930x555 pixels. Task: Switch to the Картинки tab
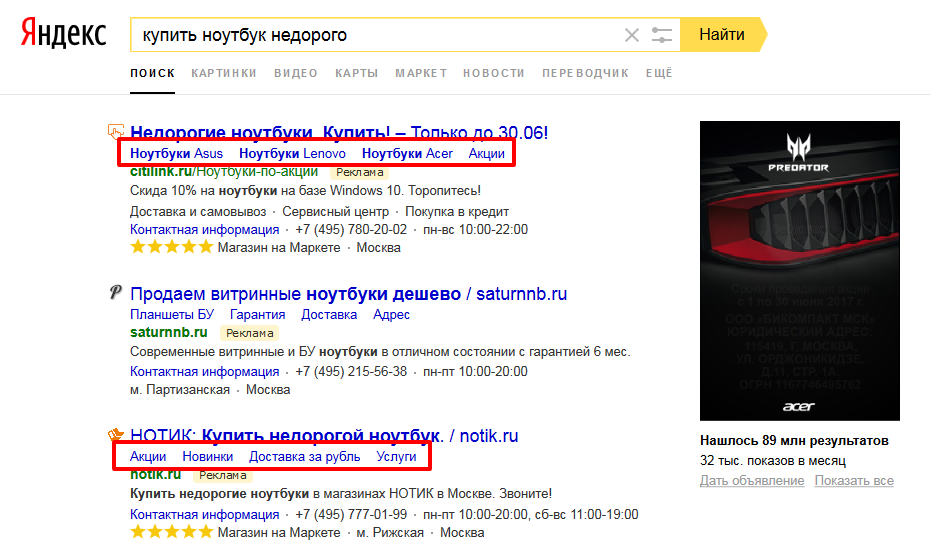point(223,73)
